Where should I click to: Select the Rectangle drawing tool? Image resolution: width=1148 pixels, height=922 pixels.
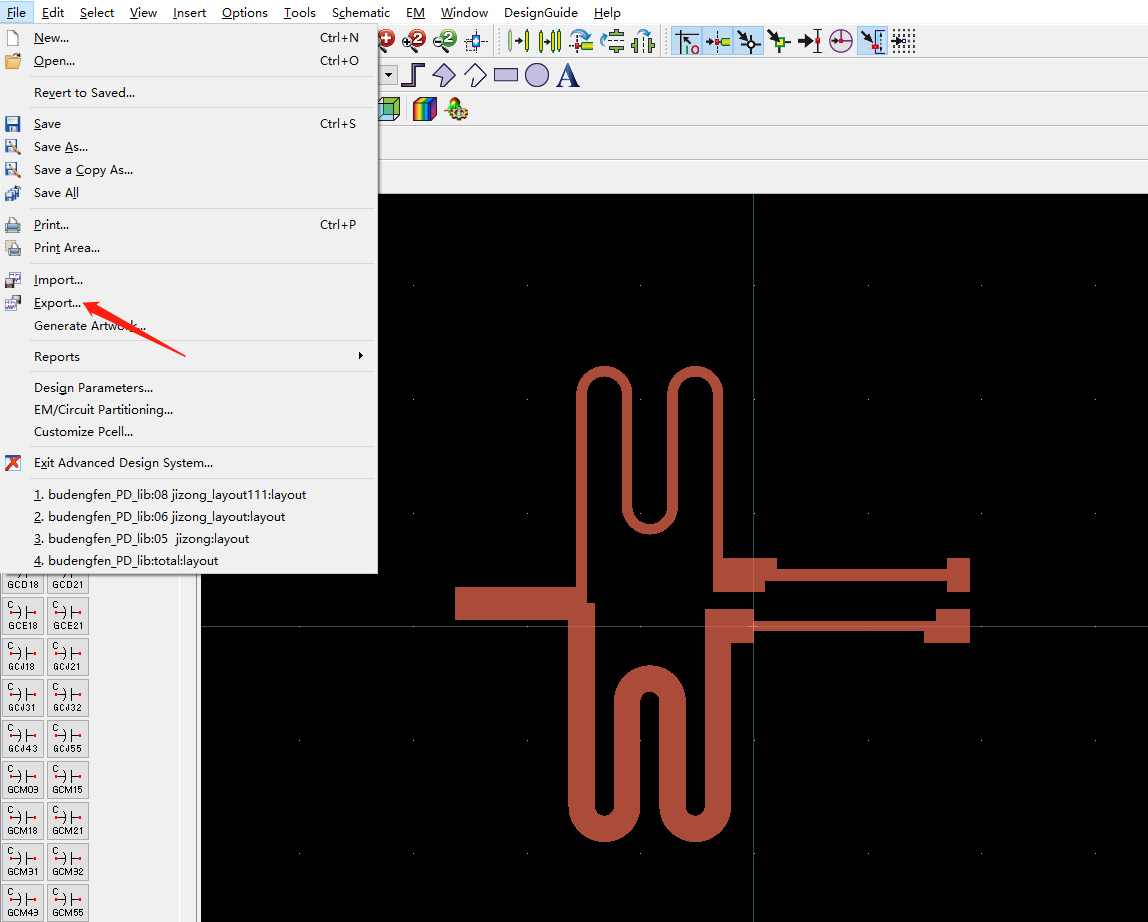click(x=506, y=75)
